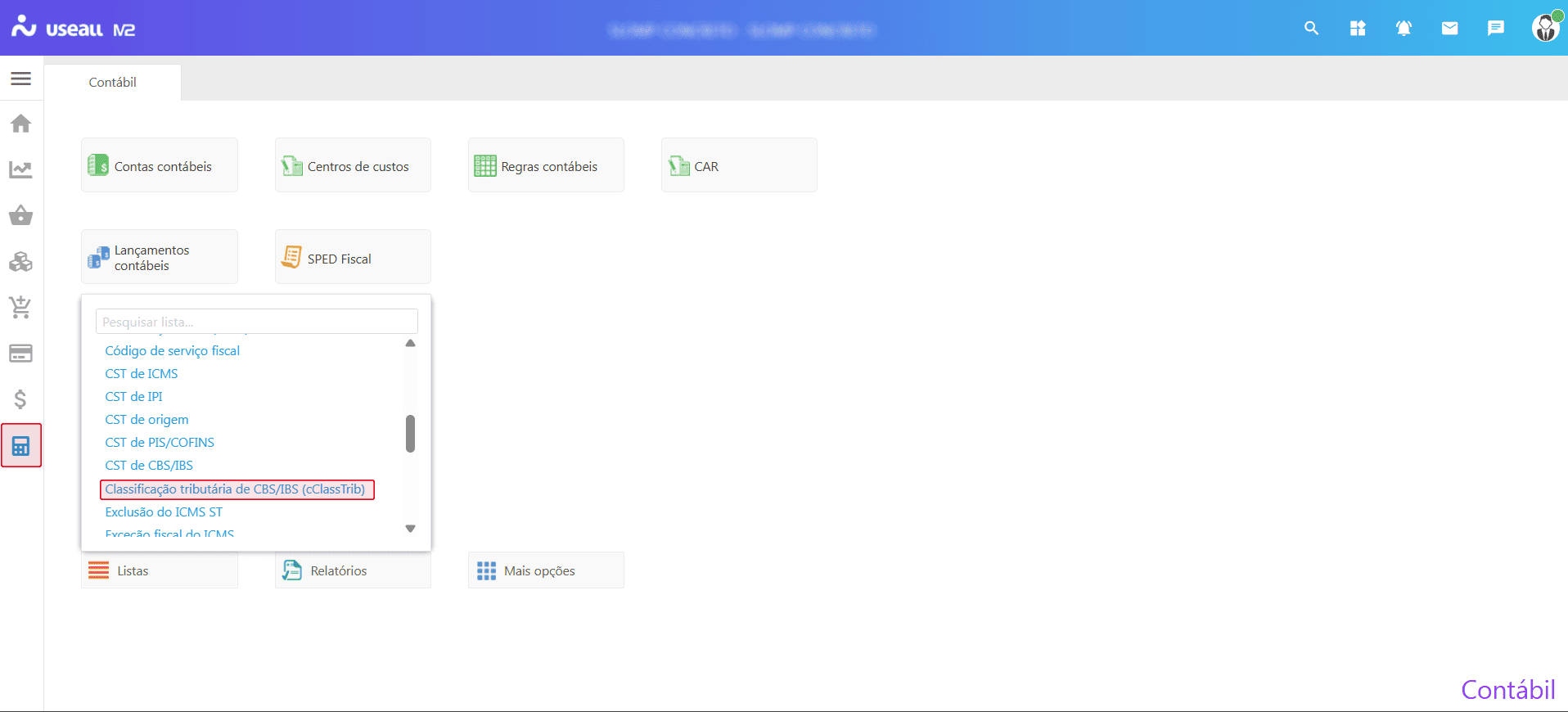Open notifications bell icon
Image resolution: width=1568 pixels, height=712 pixels.
tap(1404, 29)
